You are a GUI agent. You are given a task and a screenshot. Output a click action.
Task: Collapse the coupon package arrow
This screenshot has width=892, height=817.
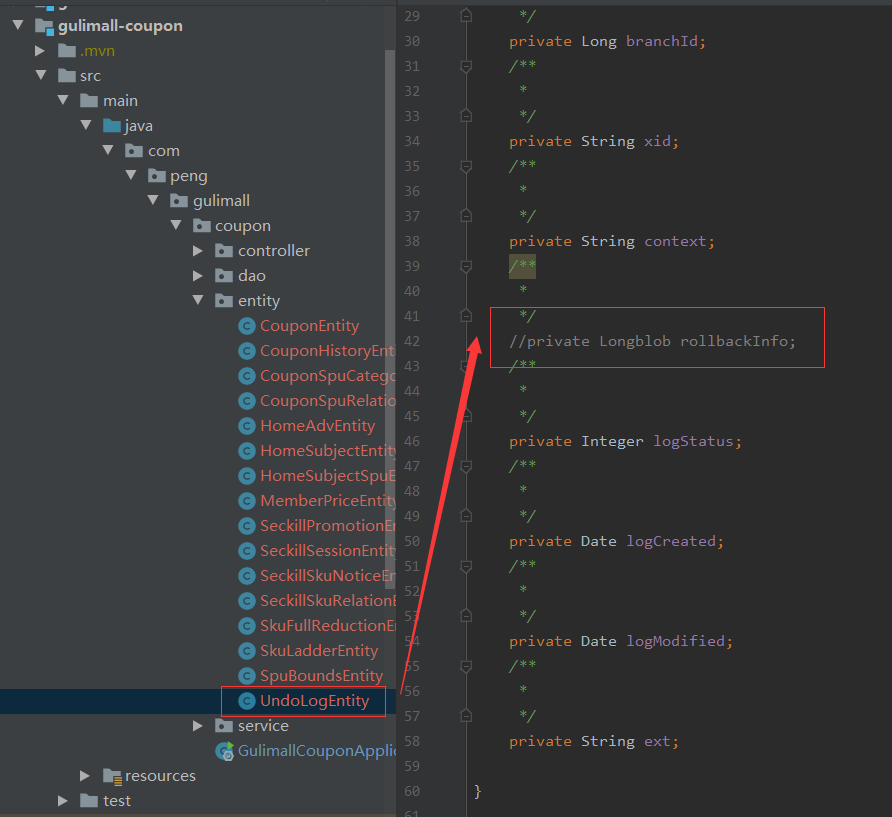coord(176,225)
